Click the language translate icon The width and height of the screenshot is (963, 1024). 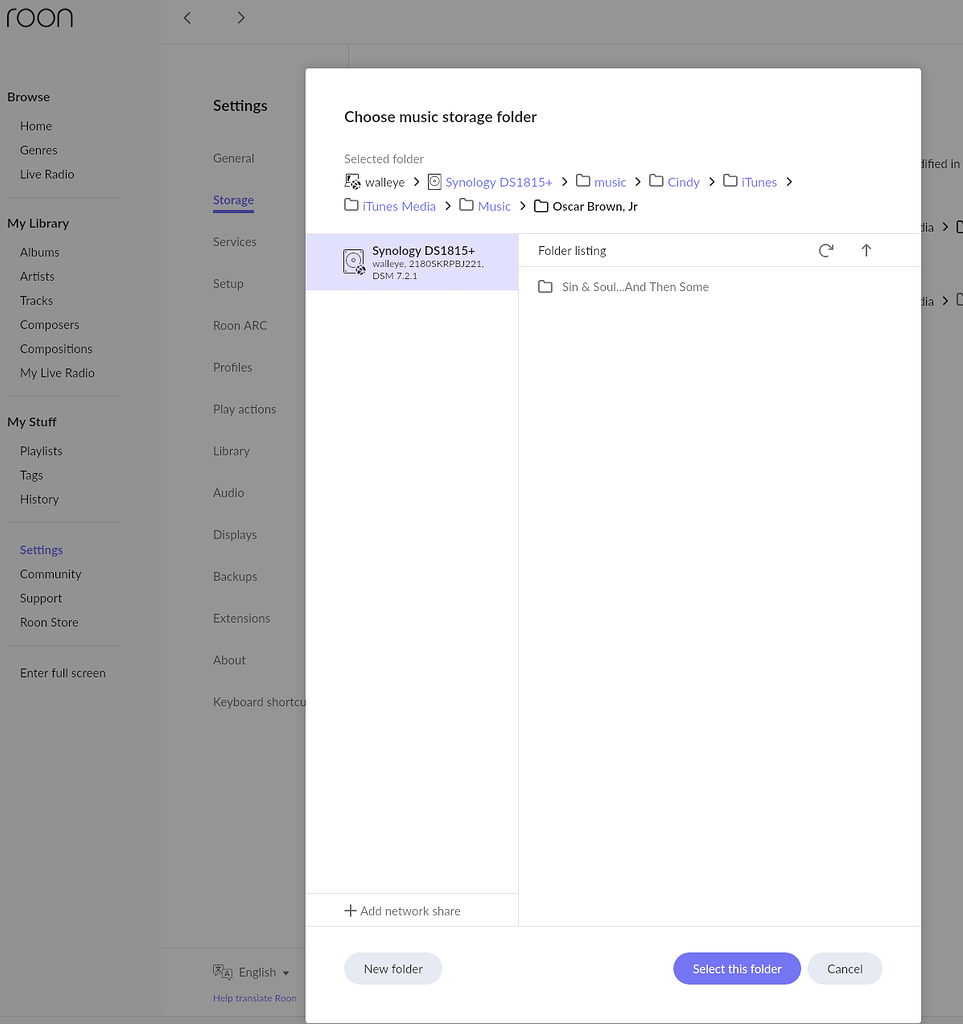222,972
